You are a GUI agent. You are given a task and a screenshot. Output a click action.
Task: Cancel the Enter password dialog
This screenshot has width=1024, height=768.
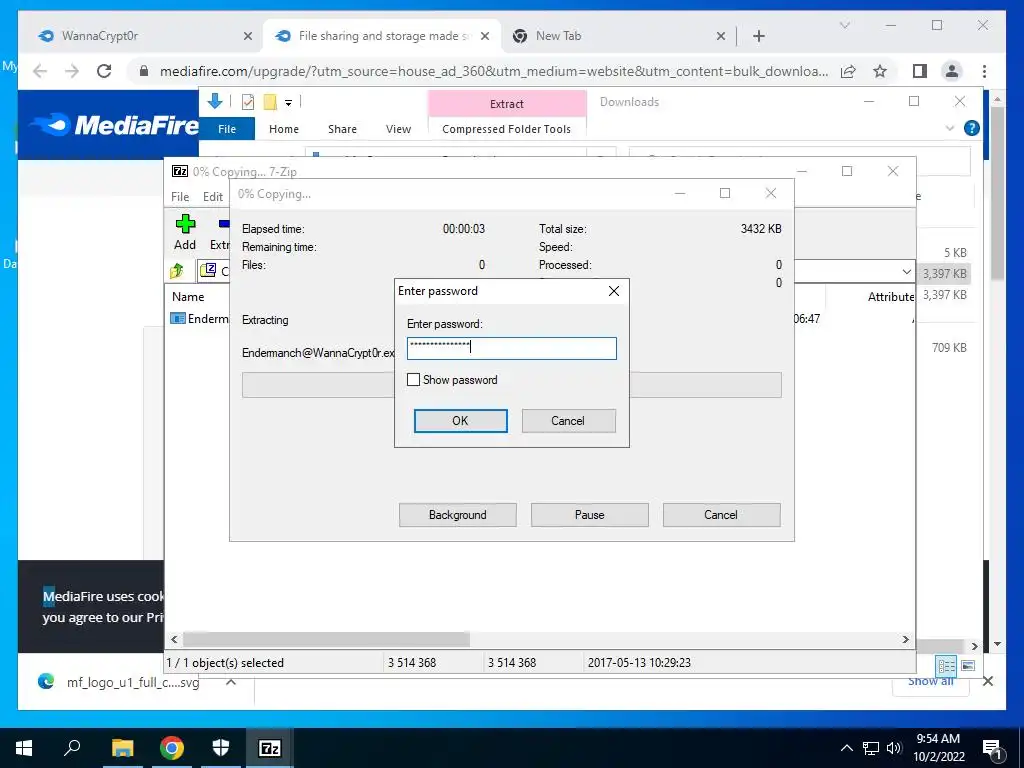[x=568, y=421]
